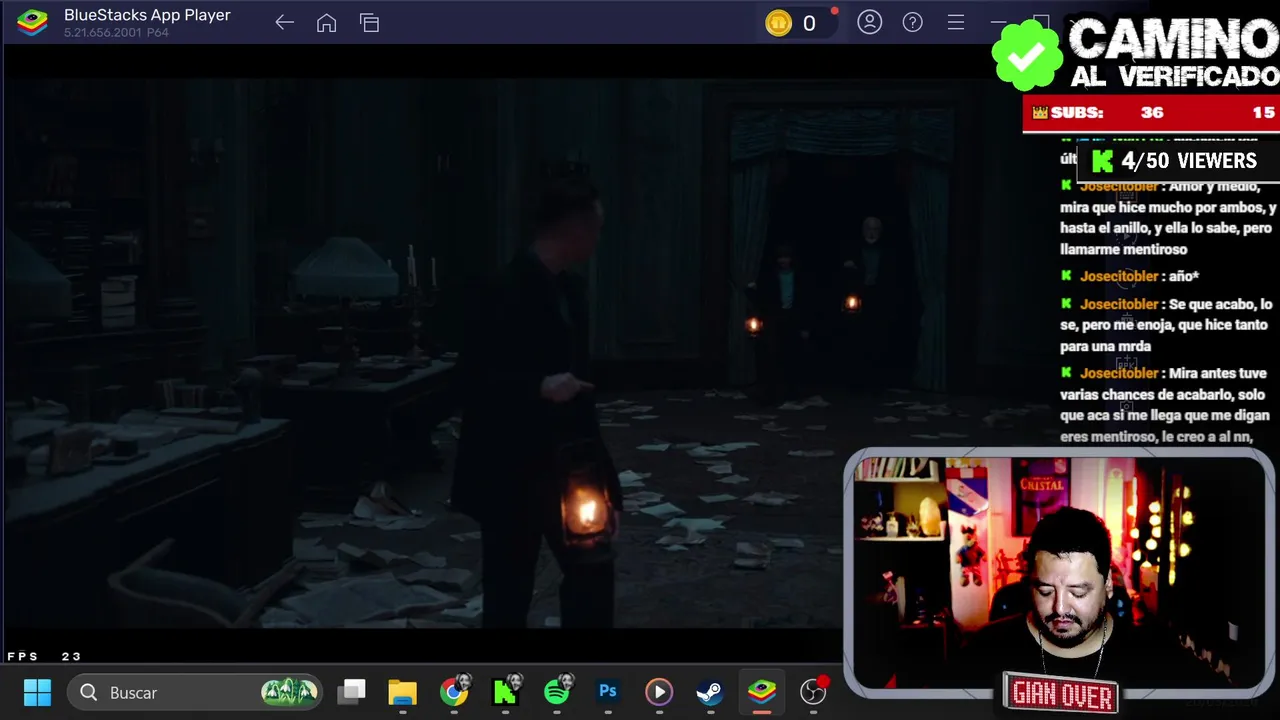This screenshot has width=1280, height=720.
Task: Open Spotify from the taskbar
Action: click(x=557, y=691)
